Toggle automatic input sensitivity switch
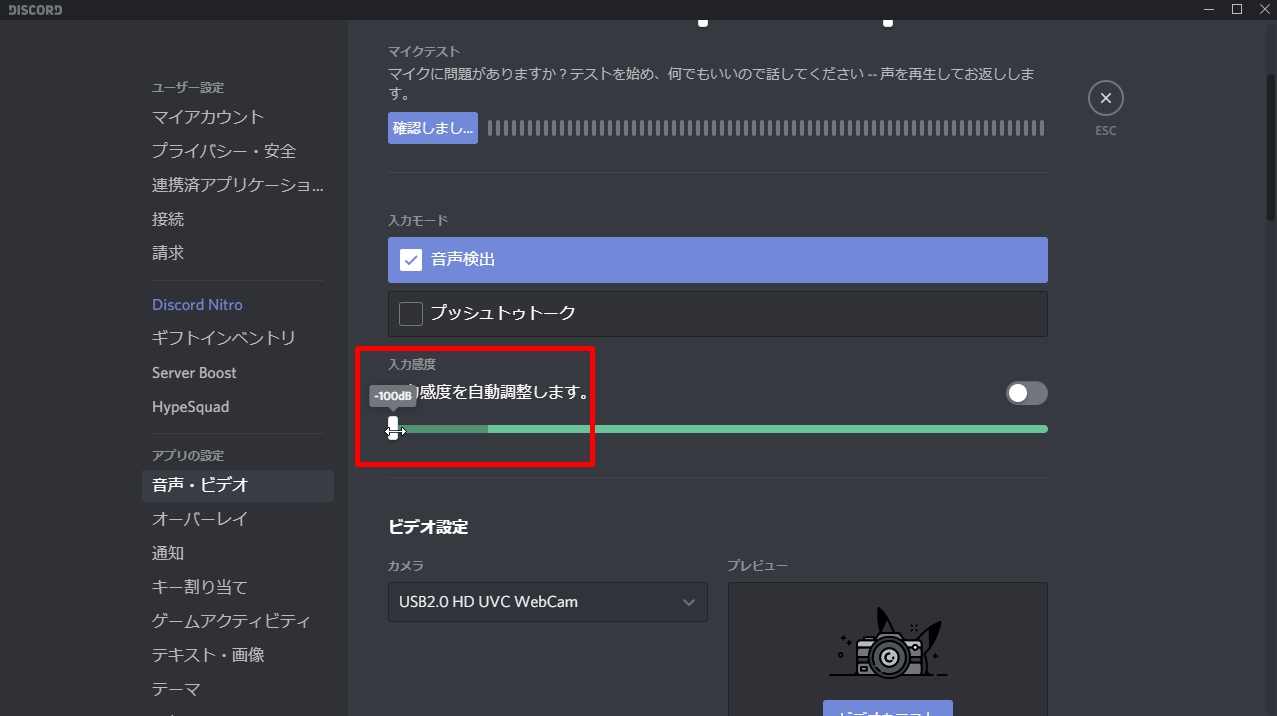 click(1026, 393)
